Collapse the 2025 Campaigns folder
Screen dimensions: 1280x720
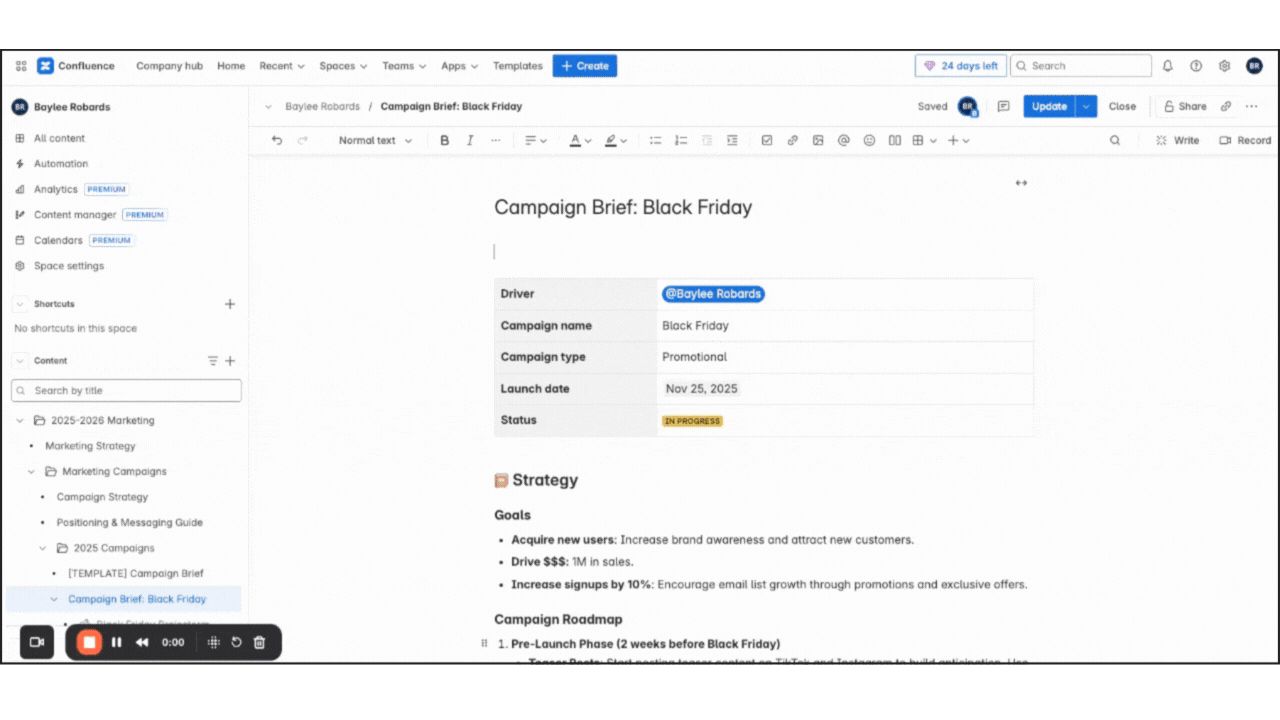coord(42,548)
